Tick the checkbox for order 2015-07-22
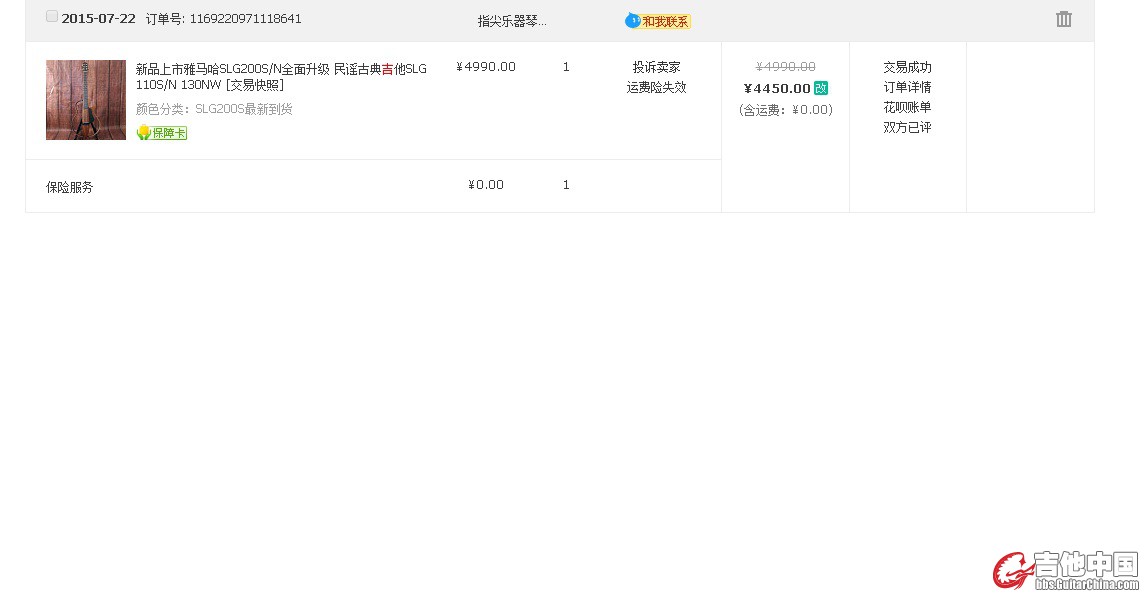This screenshot has width=1146, height=600. (52, 17)
